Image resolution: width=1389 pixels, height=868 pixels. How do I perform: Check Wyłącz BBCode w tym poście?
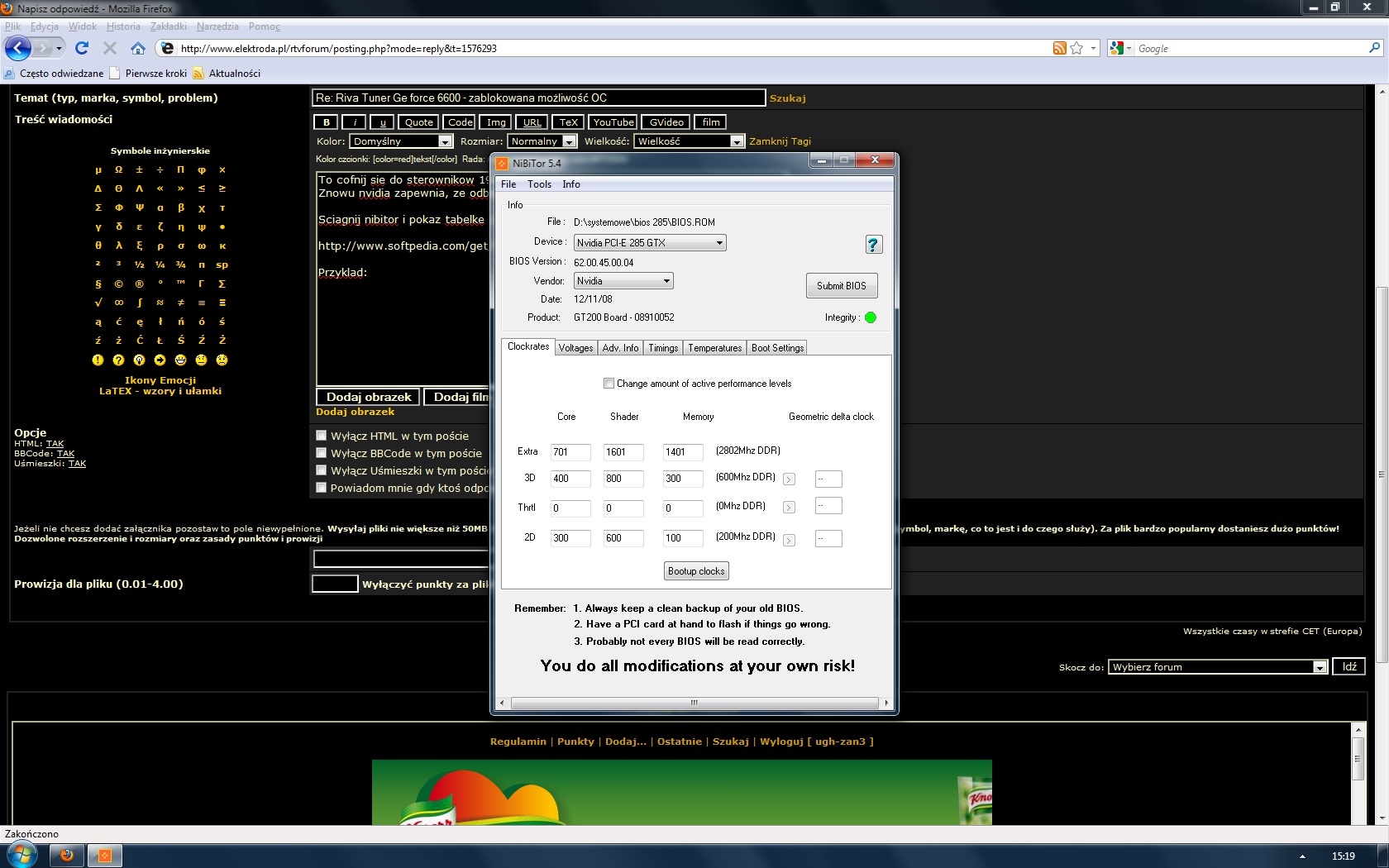[x=322, y=453]
